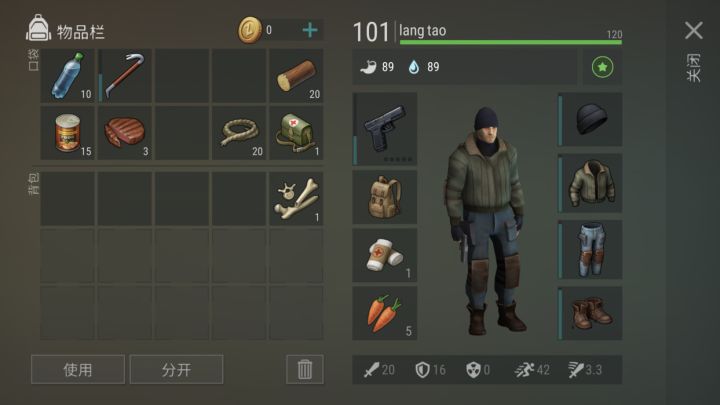Viewport: 720px width, 405px height.
Task: Select the carrots quick slot
Action: [385, 313]
